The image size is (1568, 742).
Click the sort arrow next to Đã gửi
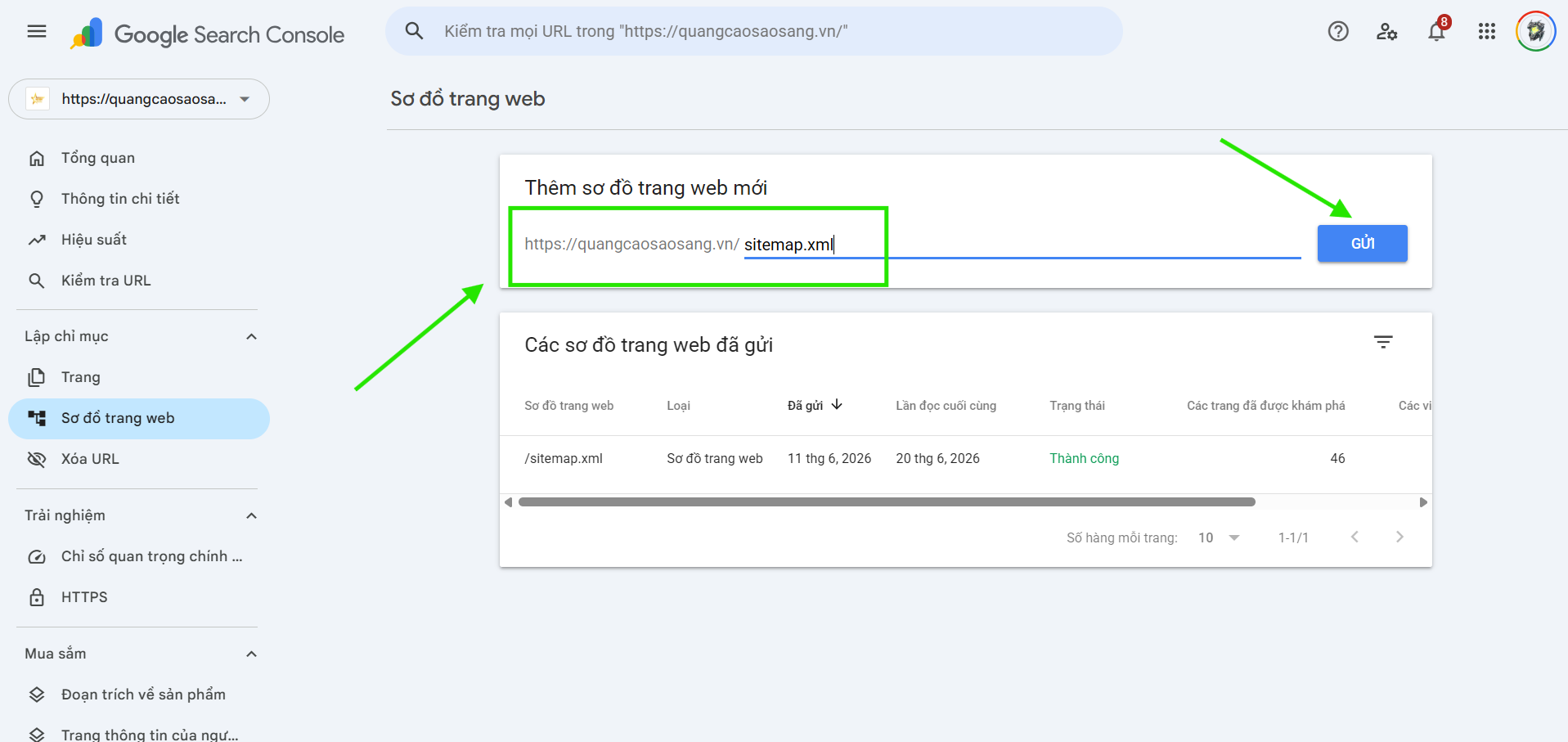coord(837,405)
